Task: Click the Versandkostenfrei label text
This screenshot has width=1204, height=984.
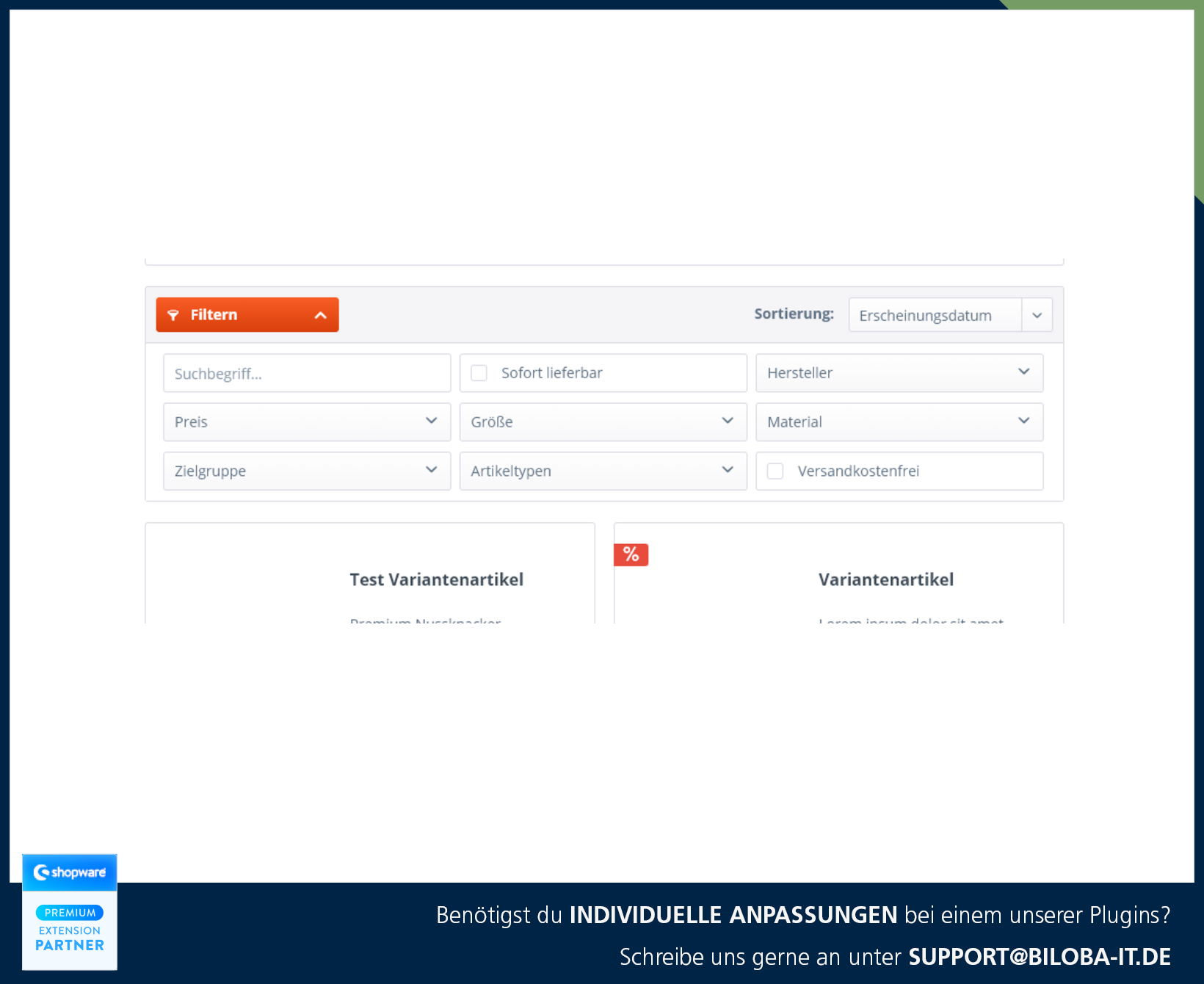Action: coord(858,471)
